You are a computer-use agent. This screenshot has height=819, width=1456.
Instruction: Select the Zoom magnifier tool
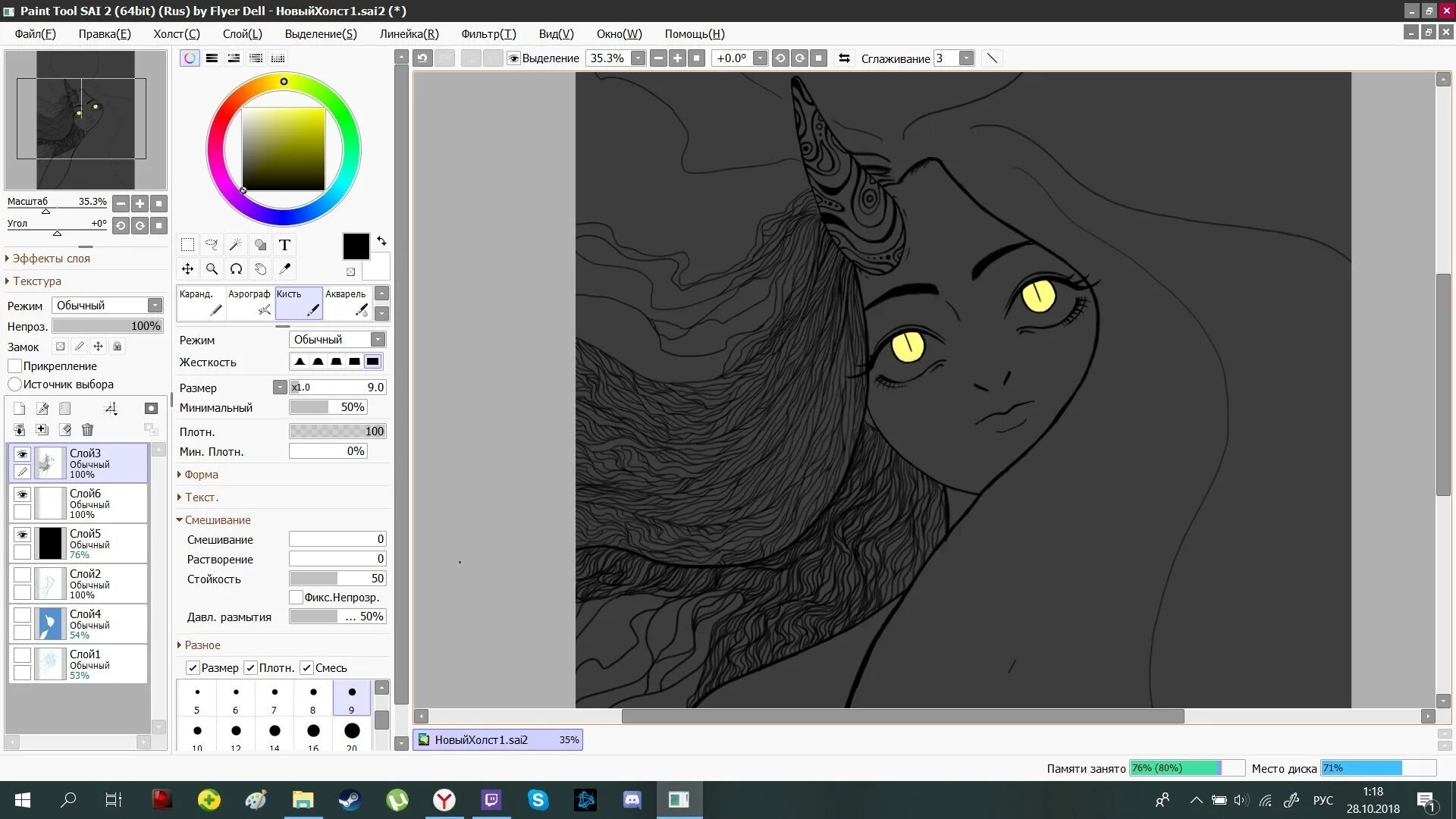(x=212, y=268)
